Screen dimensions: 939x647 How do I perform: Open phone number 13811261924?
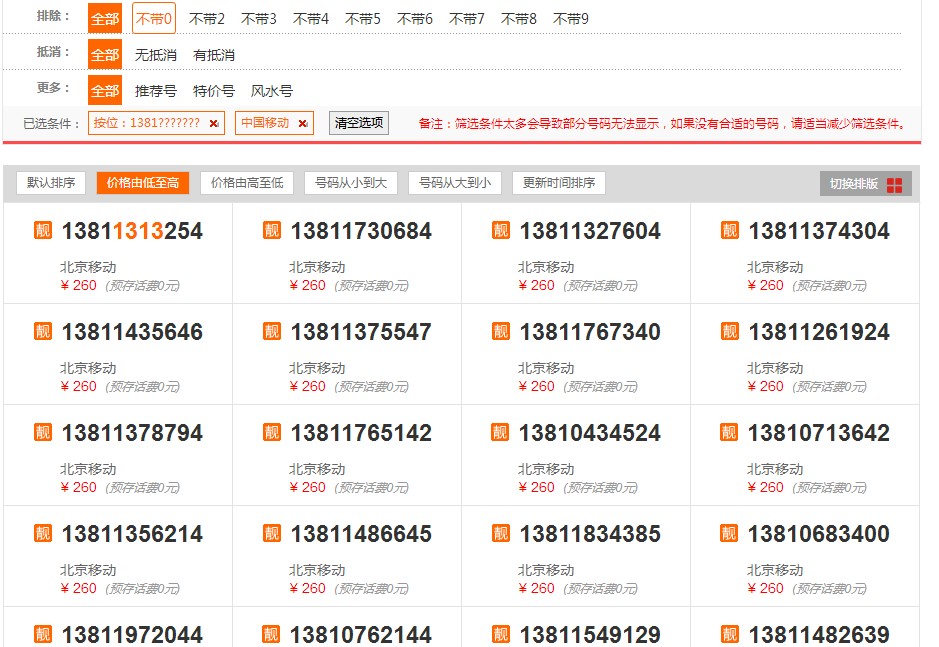point(819,331)
